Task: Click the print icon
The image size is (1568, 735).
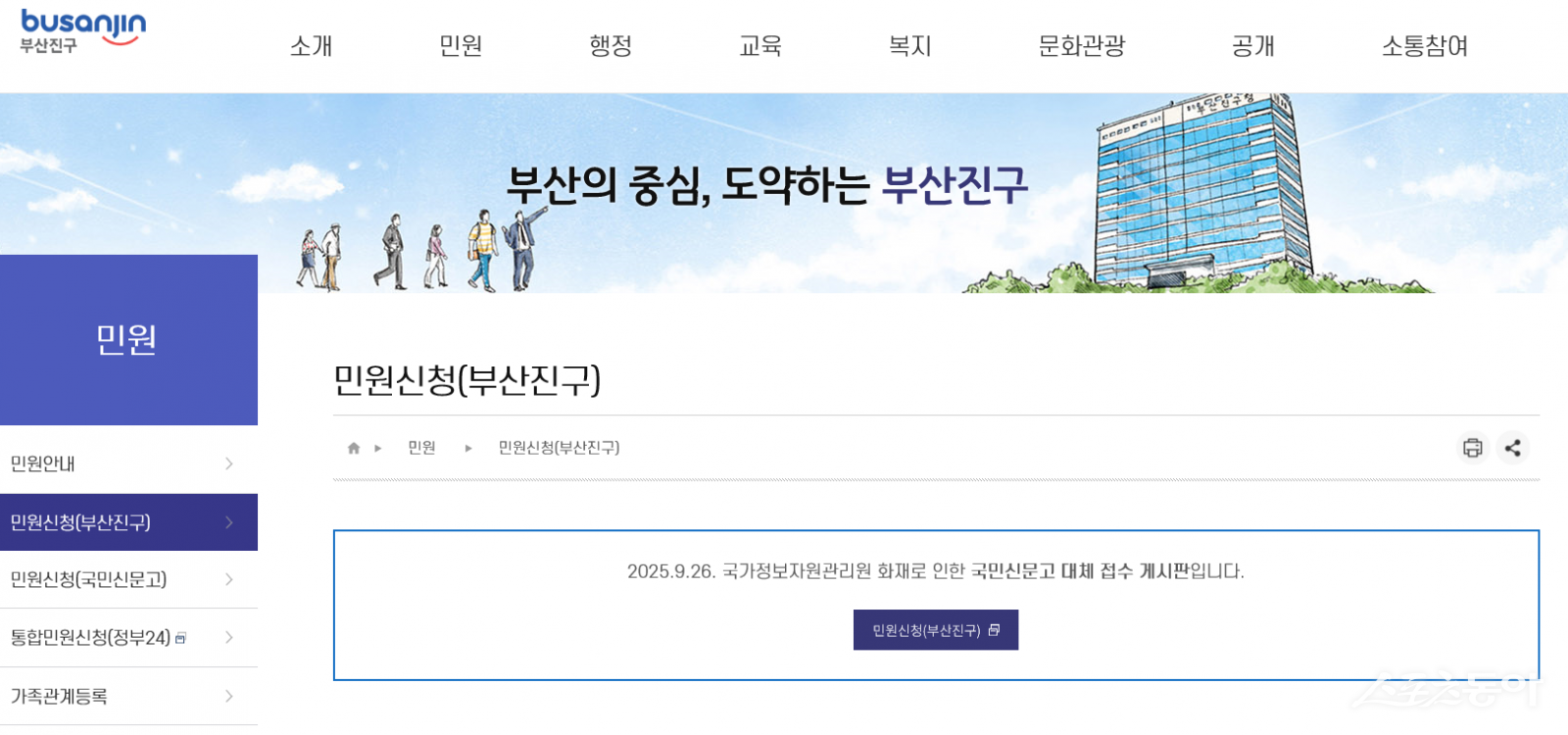Action: click(x=1472, y=448)
